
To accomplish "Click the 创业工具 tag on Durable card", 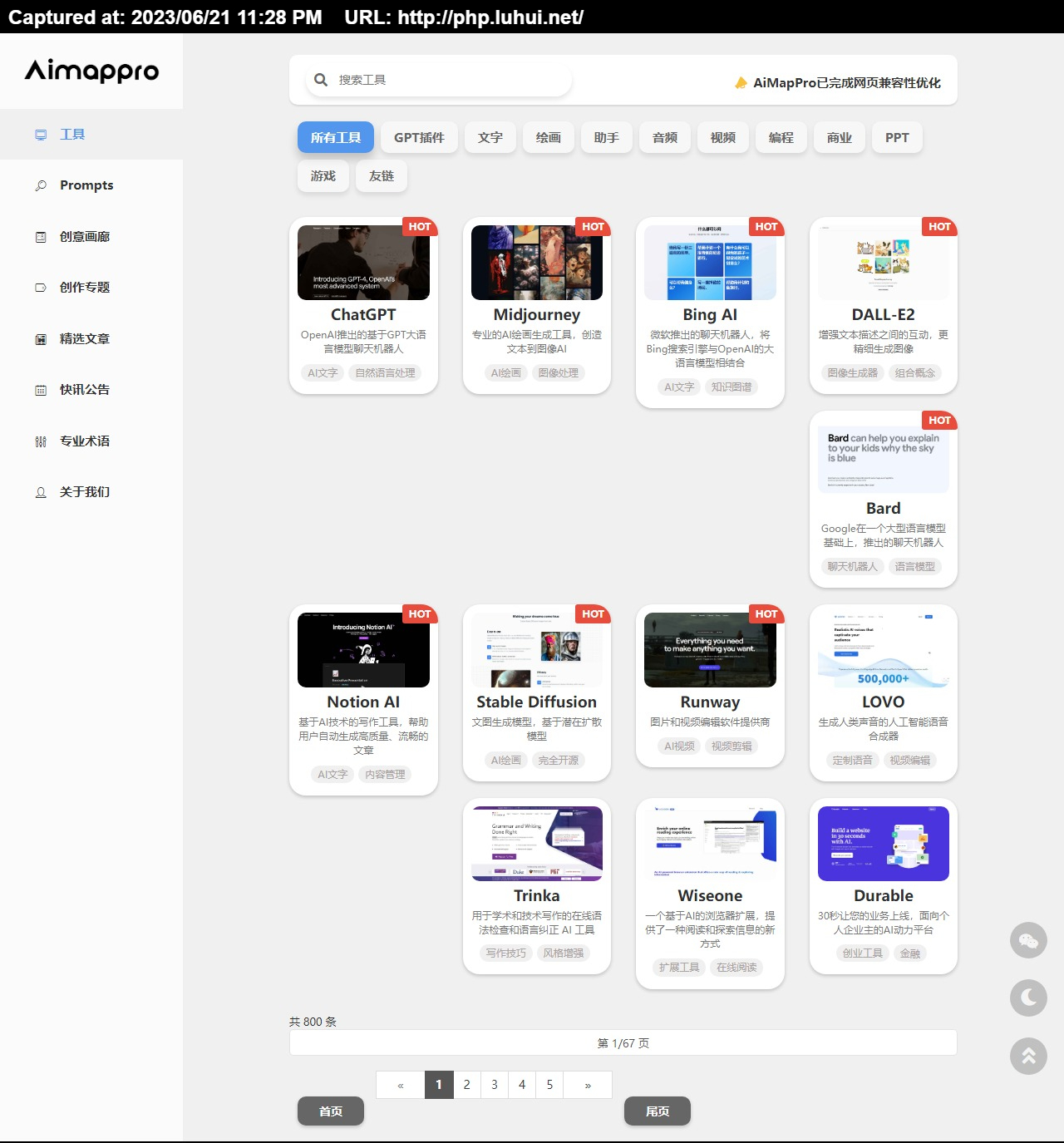I will (x=863, y=953).
